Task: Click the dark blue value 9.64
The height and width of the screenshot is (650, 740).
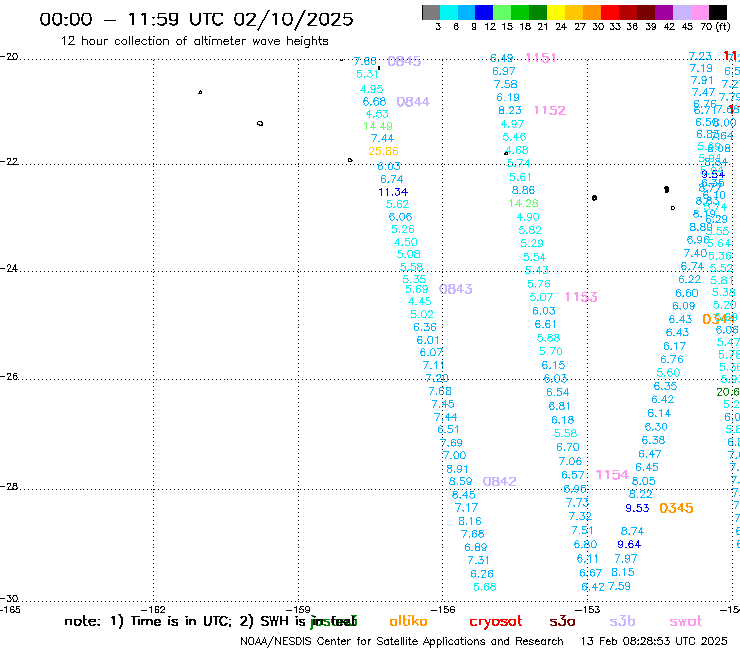Action: point(629,544)
